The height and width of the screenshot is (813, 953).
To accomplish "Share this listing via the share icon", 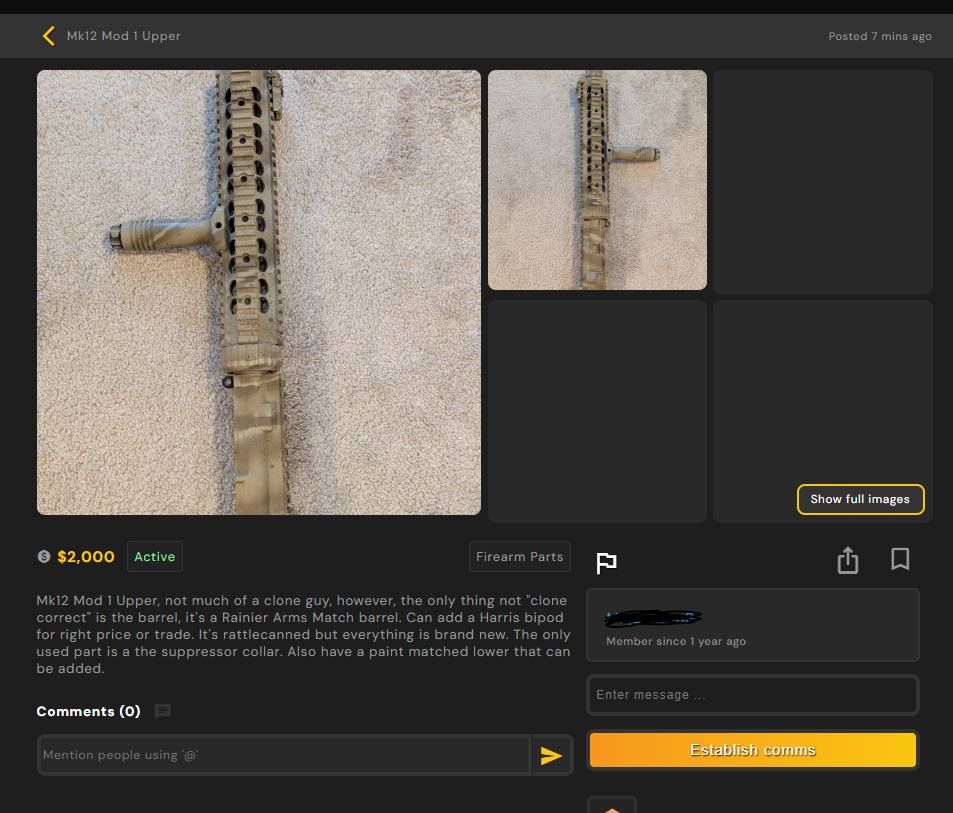I will [847, 560].
